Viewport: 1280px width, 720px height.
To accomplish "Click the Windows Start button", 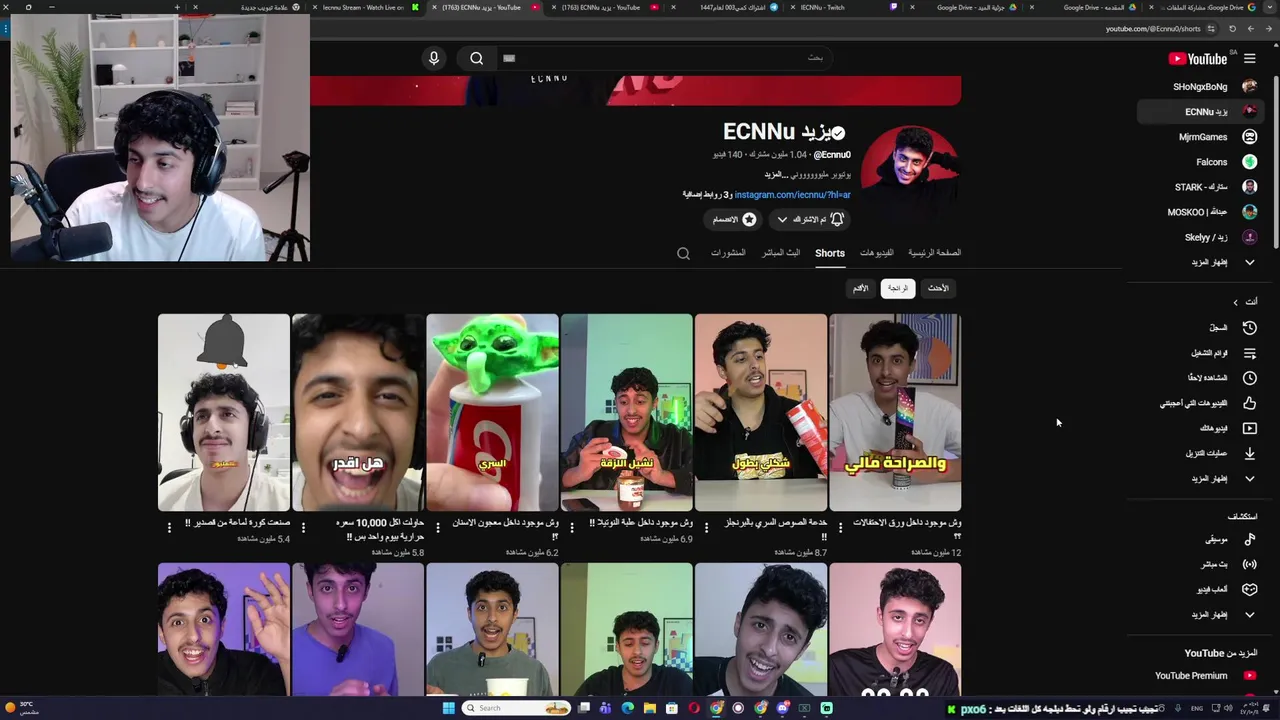I will coord(449,708).
